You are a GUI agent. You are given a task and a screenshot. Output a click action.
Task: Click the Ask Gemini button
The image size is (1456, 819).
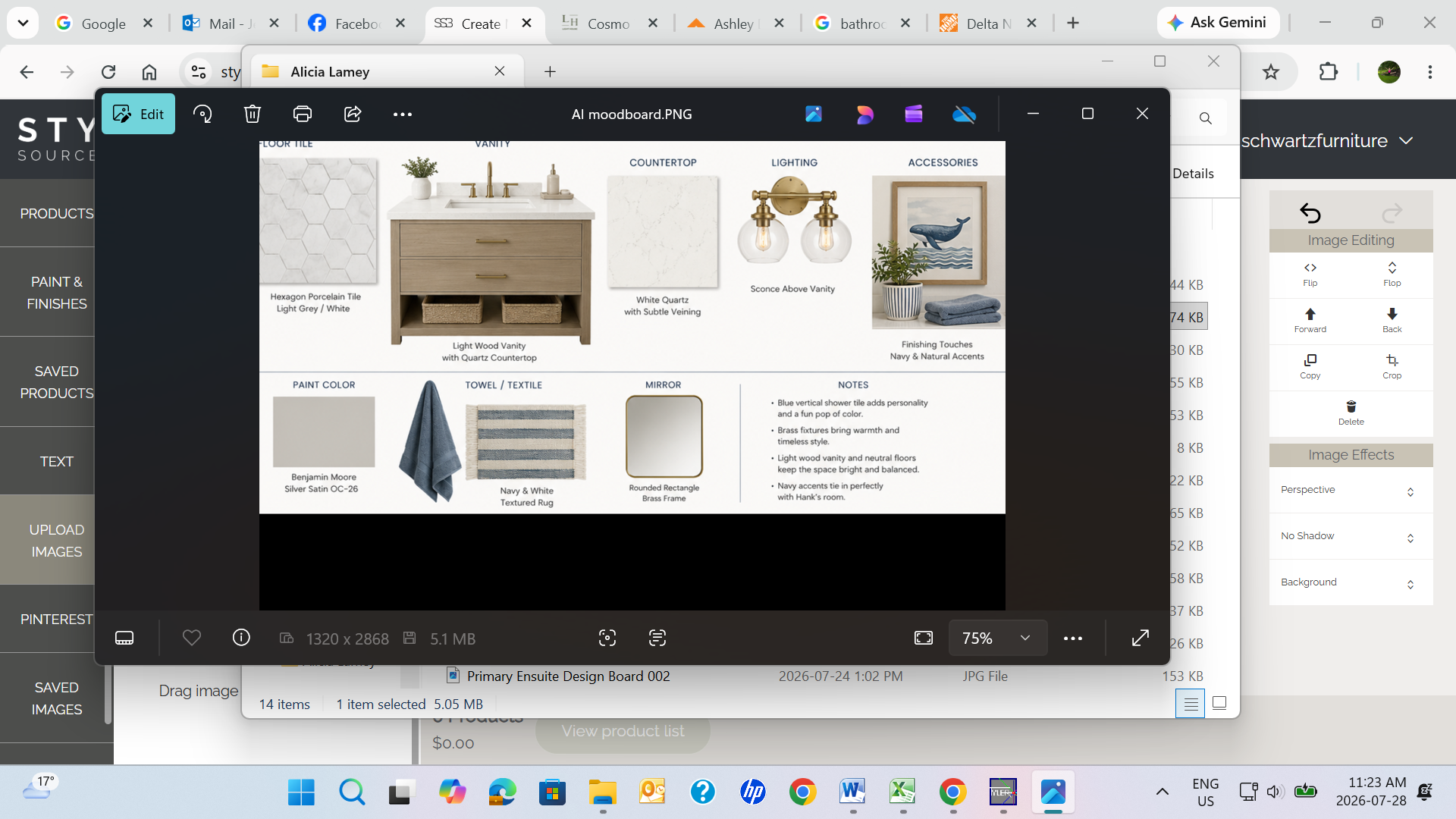coord(1217,23)
